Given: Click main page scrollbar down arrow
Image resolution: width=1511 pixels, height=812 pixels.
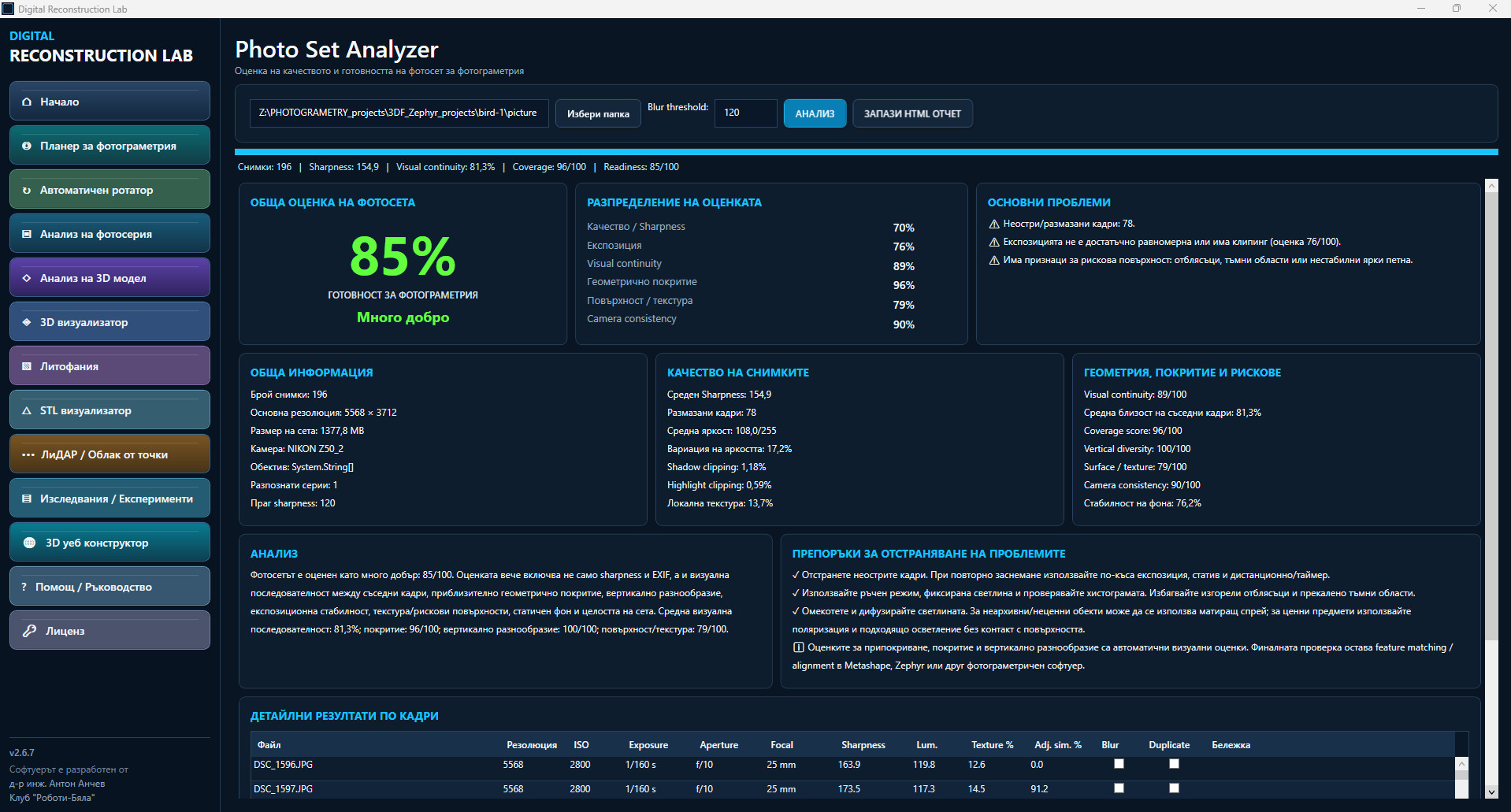Looking at the screenshot, I should pyautogui.click(x=1491, y=792).
